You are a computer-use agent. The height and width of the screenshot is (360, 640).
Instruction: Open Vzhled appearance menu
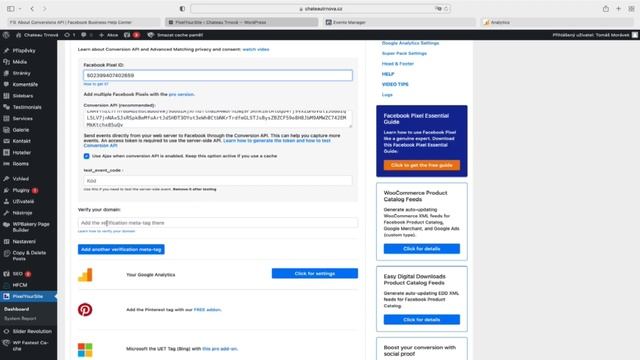20,179
